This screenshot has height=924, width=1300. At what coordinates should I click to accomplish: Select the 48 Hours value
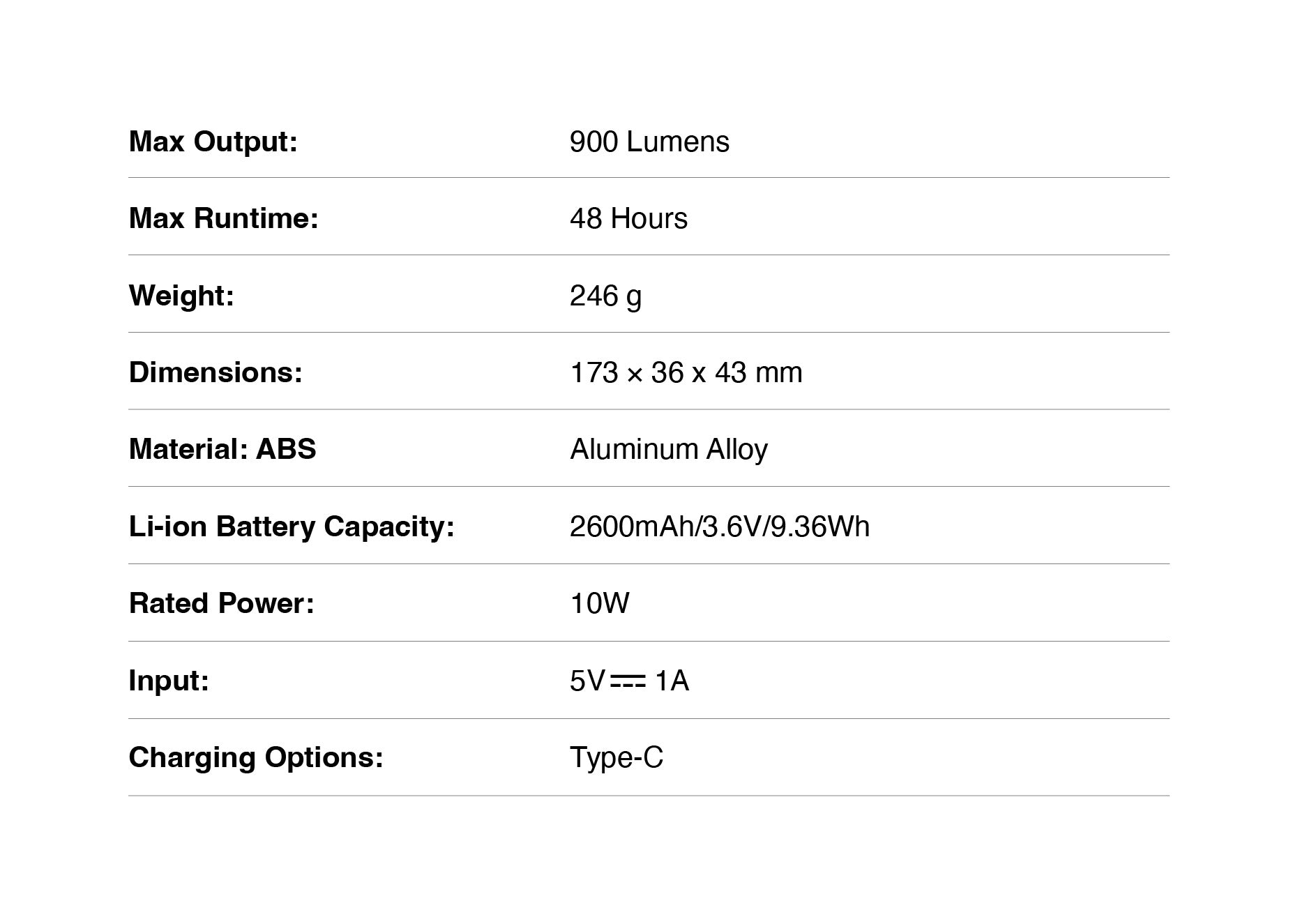click(x=628, y=218)
